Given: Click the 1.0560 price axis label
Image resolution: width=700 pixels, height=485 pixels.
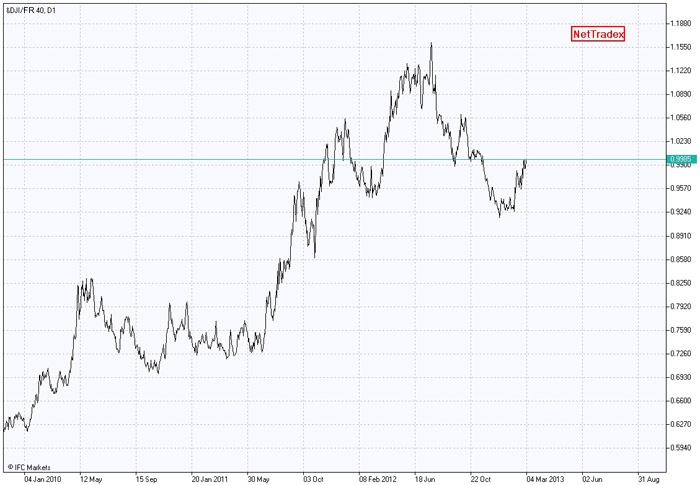Looking at the screenshot, I should point(683,117).
